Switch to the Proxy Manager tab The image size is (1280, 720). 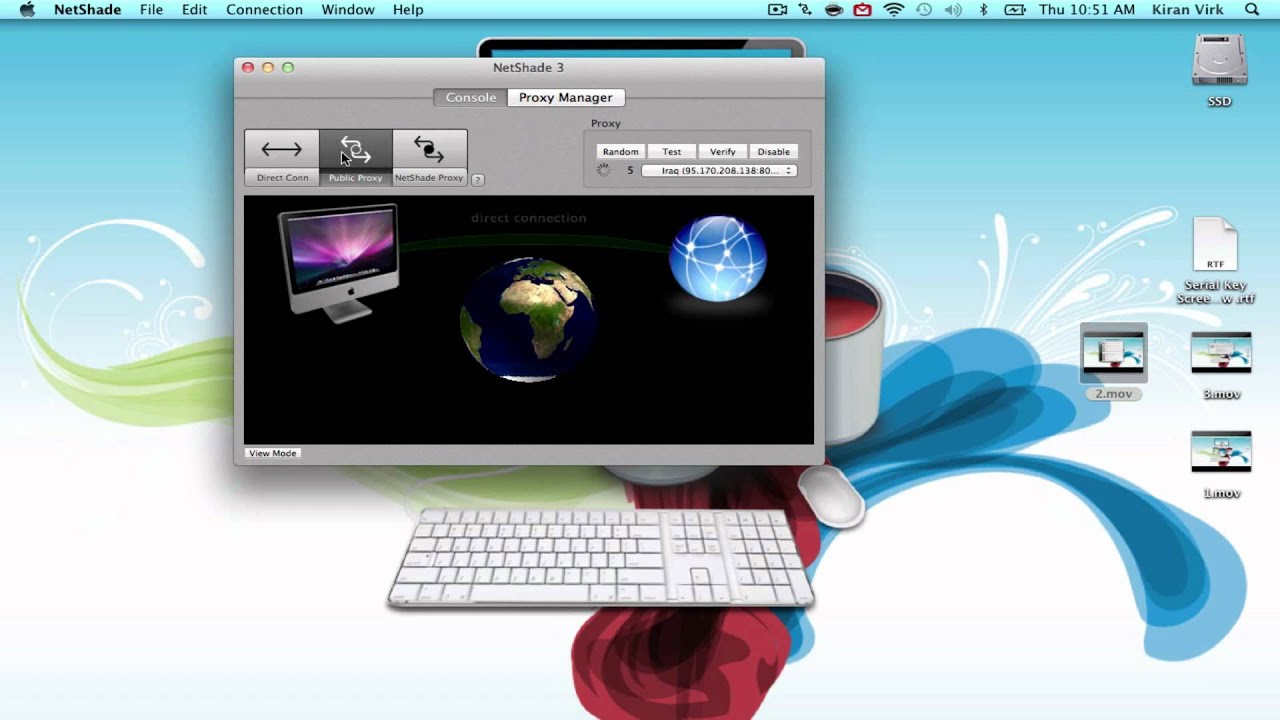(x=566, y=97)
